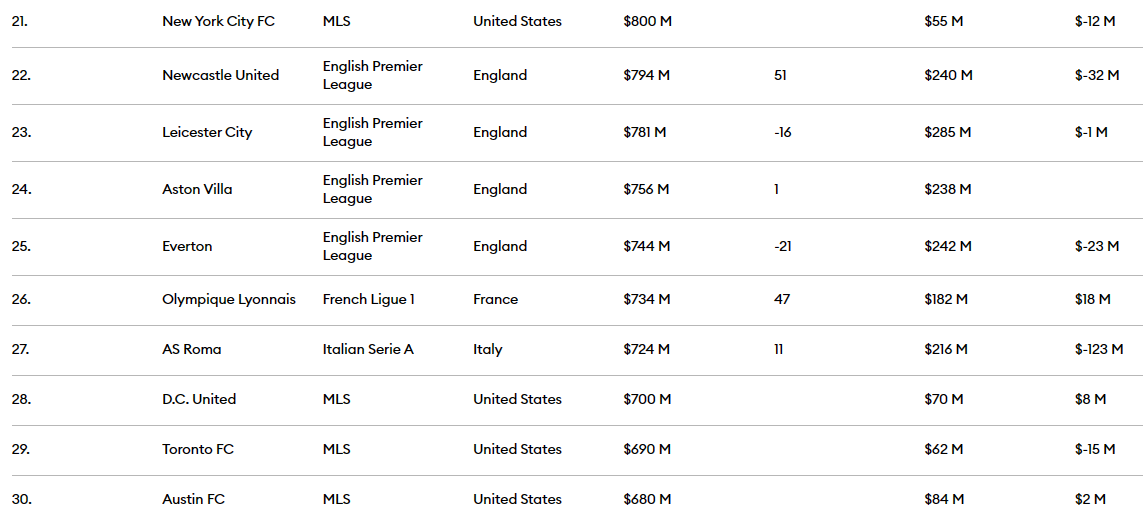This screenshot has height=521, width=1143.
Task: Click the Olympique Lyonnais team name
Action: [x=229, y=299]
